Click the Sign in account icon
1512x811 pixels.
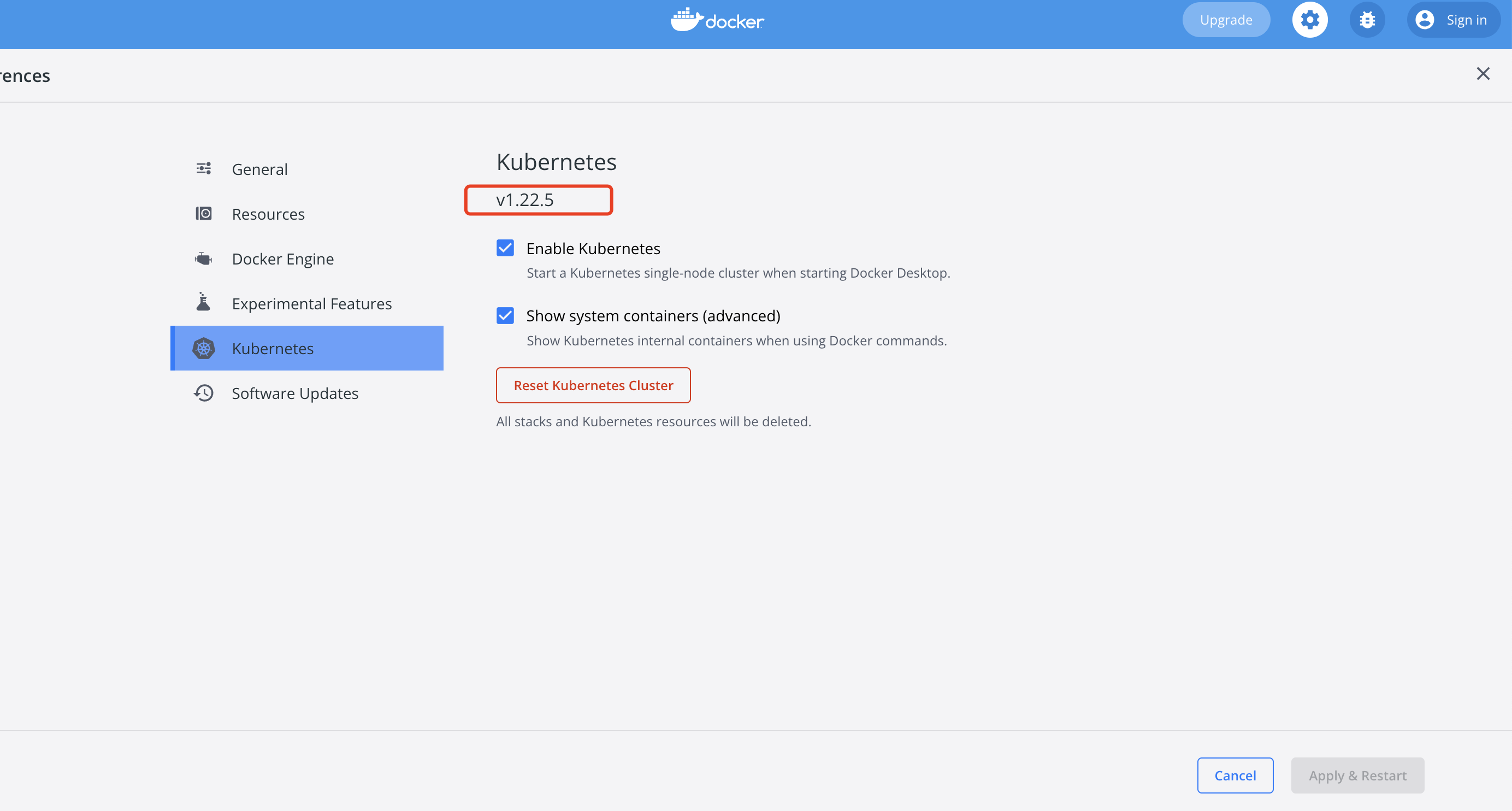tap(1425, 19)
